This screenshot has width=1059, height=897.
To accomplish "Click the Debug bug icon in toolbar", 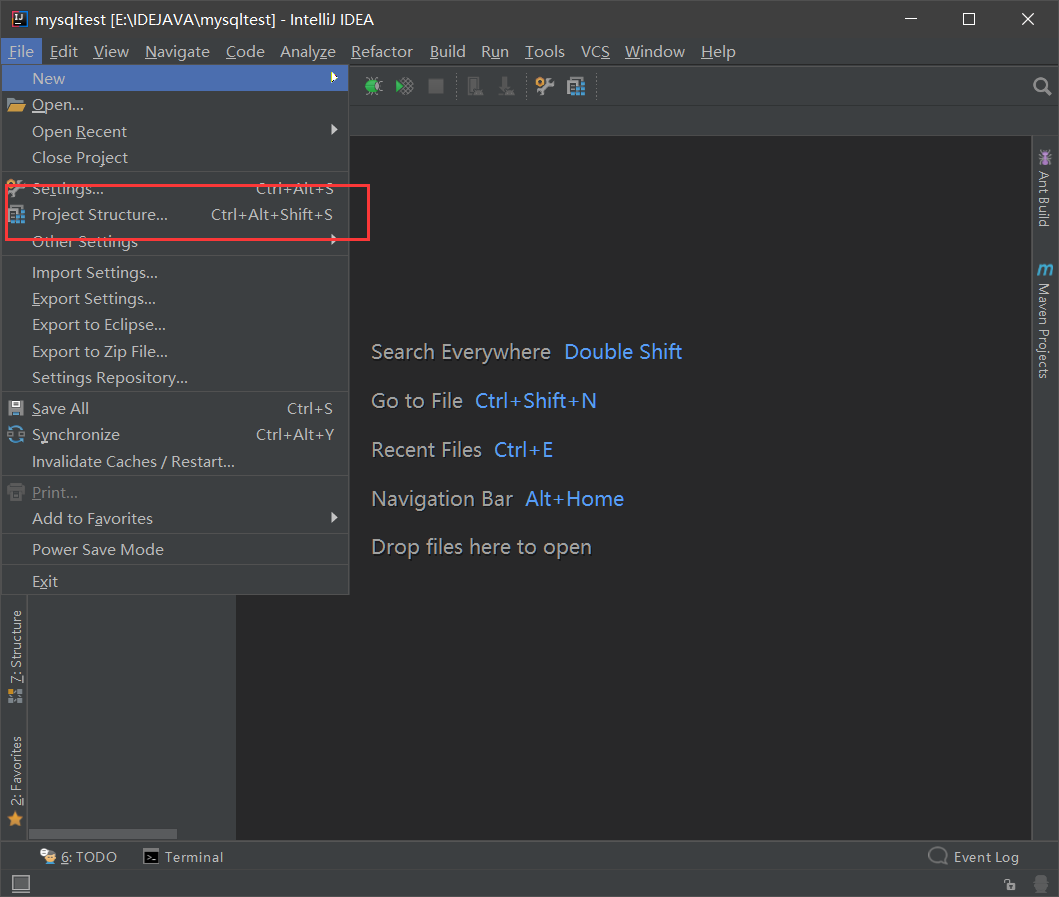I will click(373, 86).
